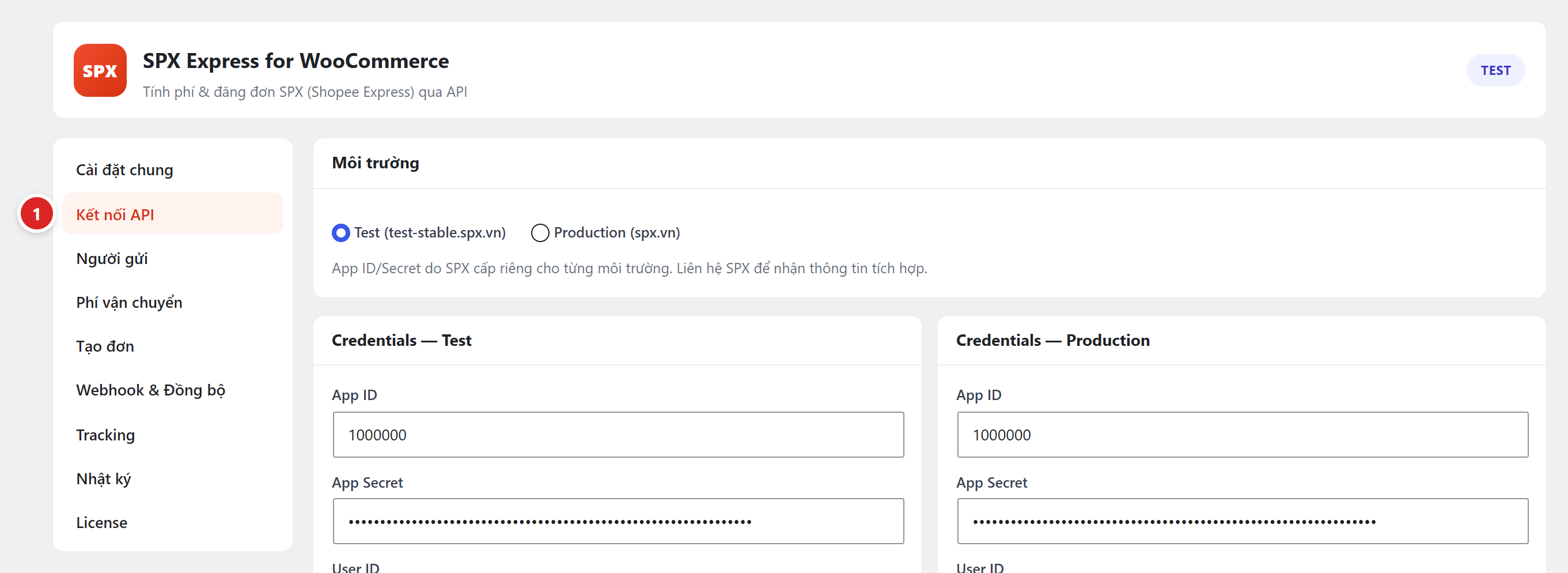
Task: Switch to the Phí vận chuyển tab
Action: (172, 303)
